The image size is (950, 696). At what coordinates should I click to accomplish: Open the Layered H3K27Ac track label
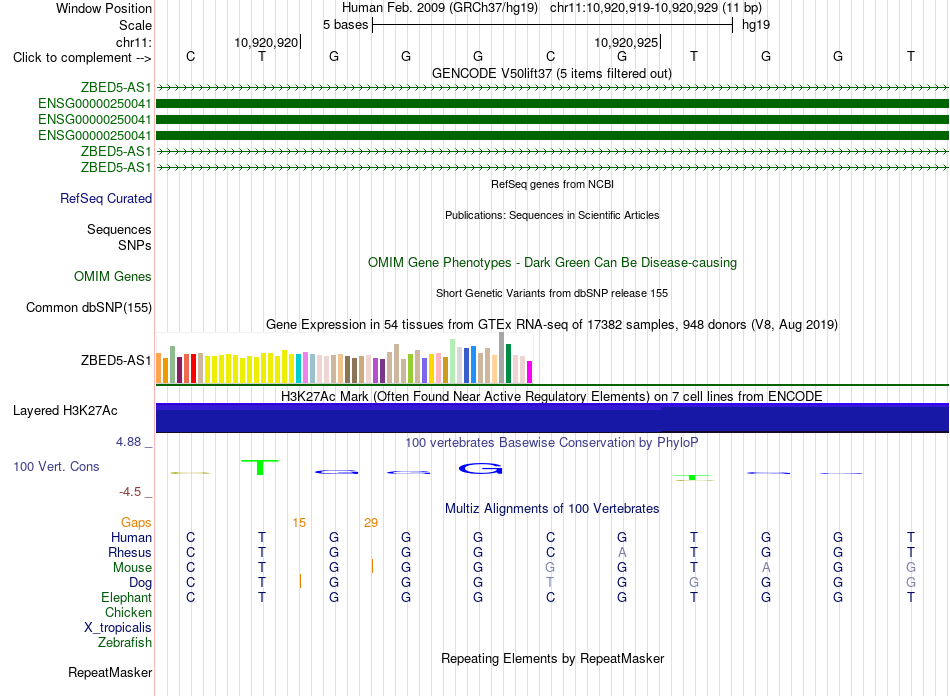pyautogui.click(x=65, y=411)
